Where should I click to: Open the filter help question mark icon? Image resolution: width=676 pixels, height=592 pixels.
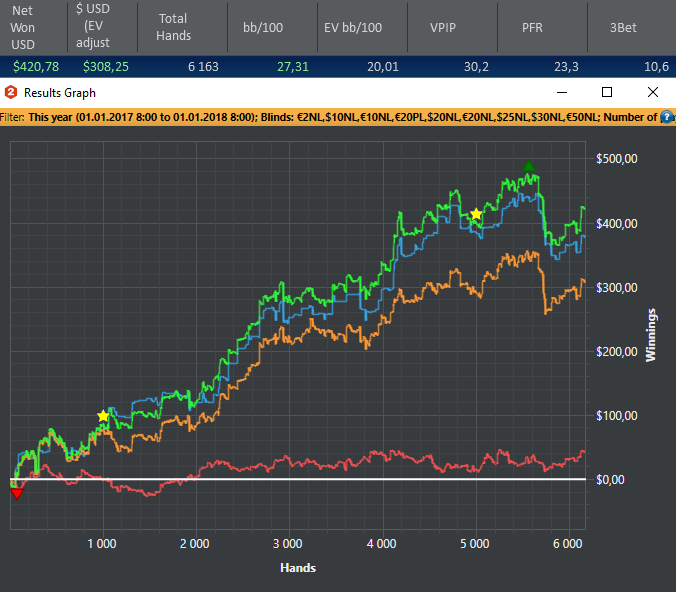667,117
